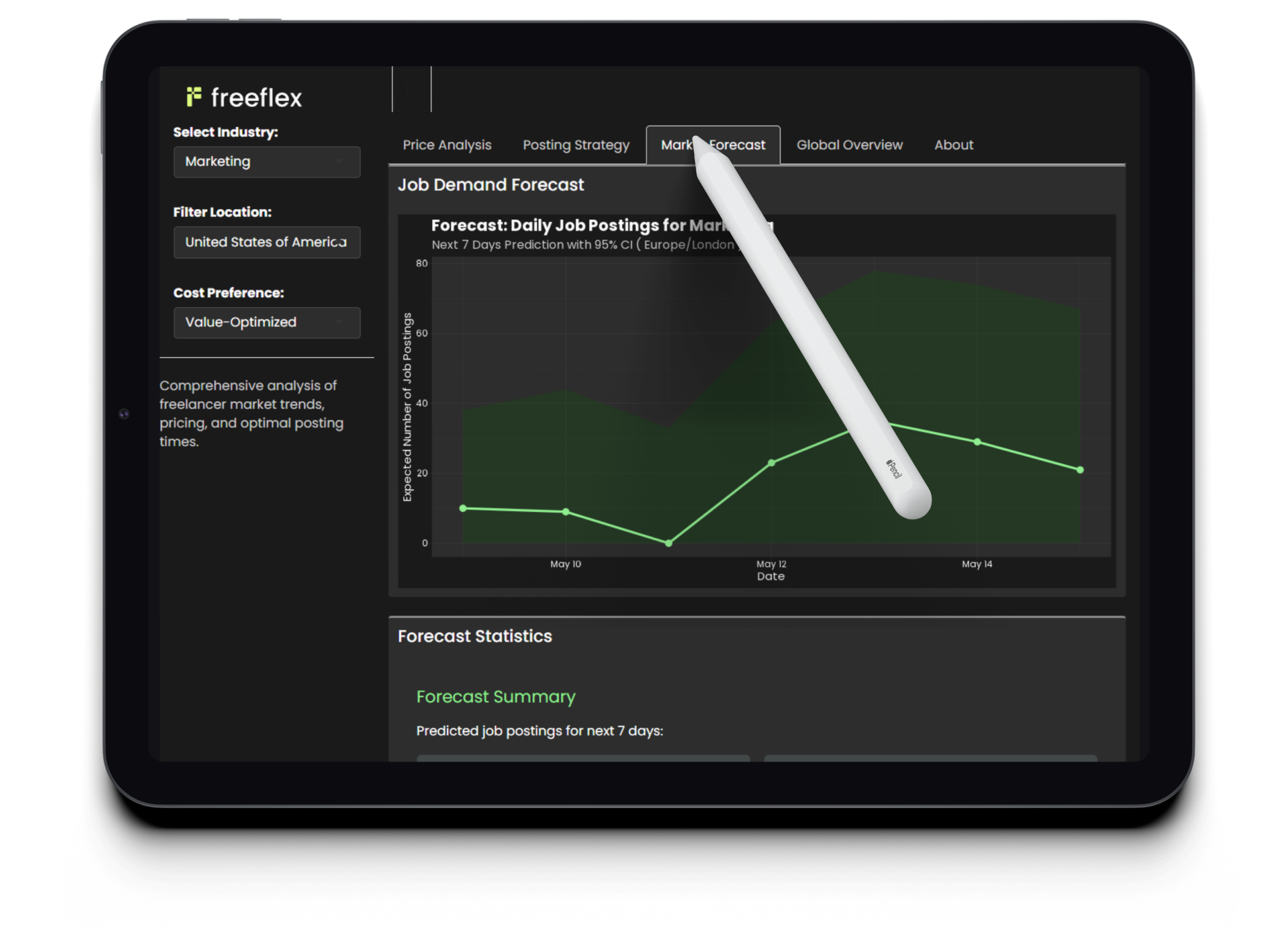Click the May 14 forecast data point

pos(978,442)
